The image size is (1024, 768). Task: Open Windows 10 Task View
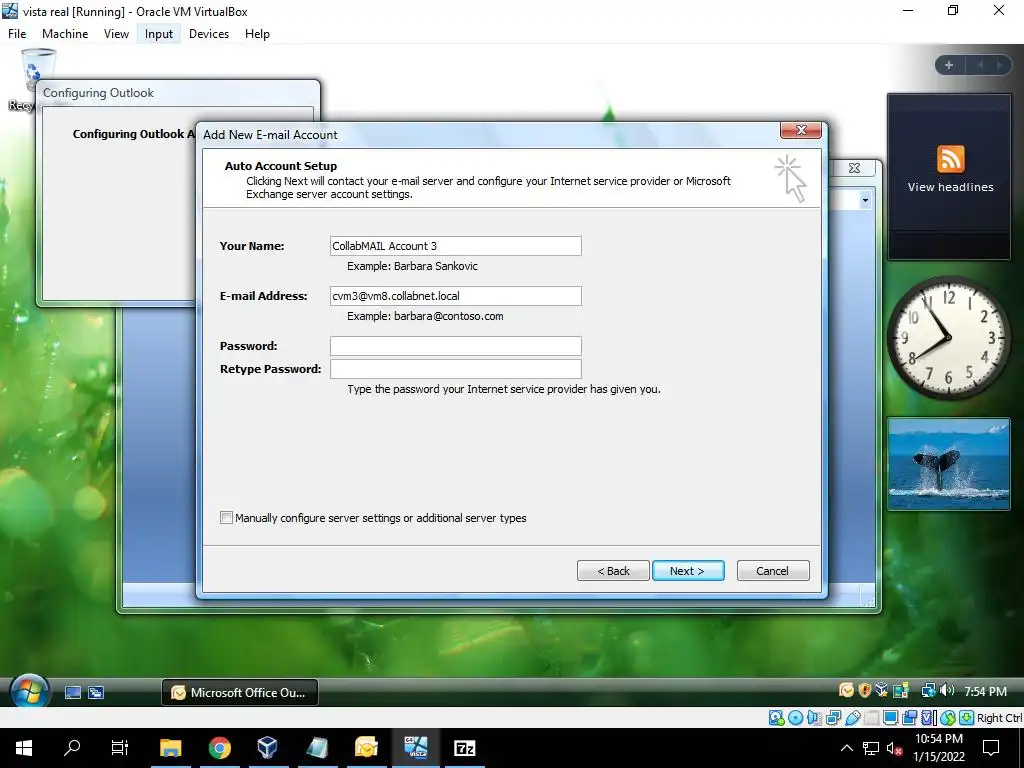tap(120, 748)
